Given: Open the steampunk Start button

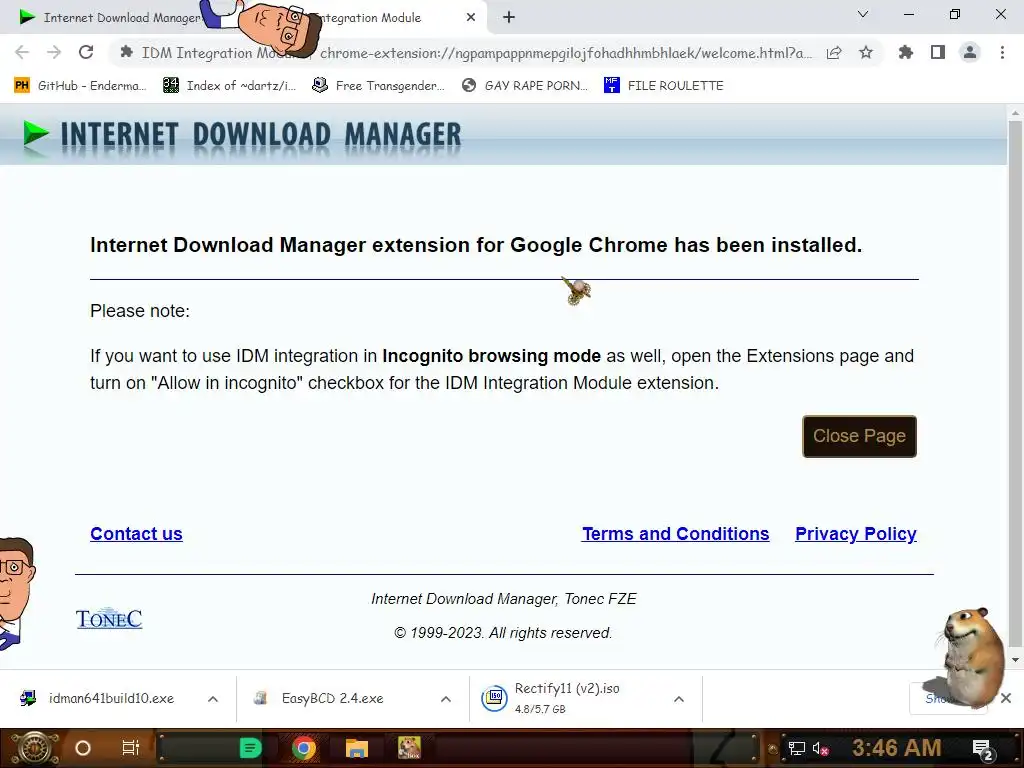Looking at the screenshot, I should [34, 748].
